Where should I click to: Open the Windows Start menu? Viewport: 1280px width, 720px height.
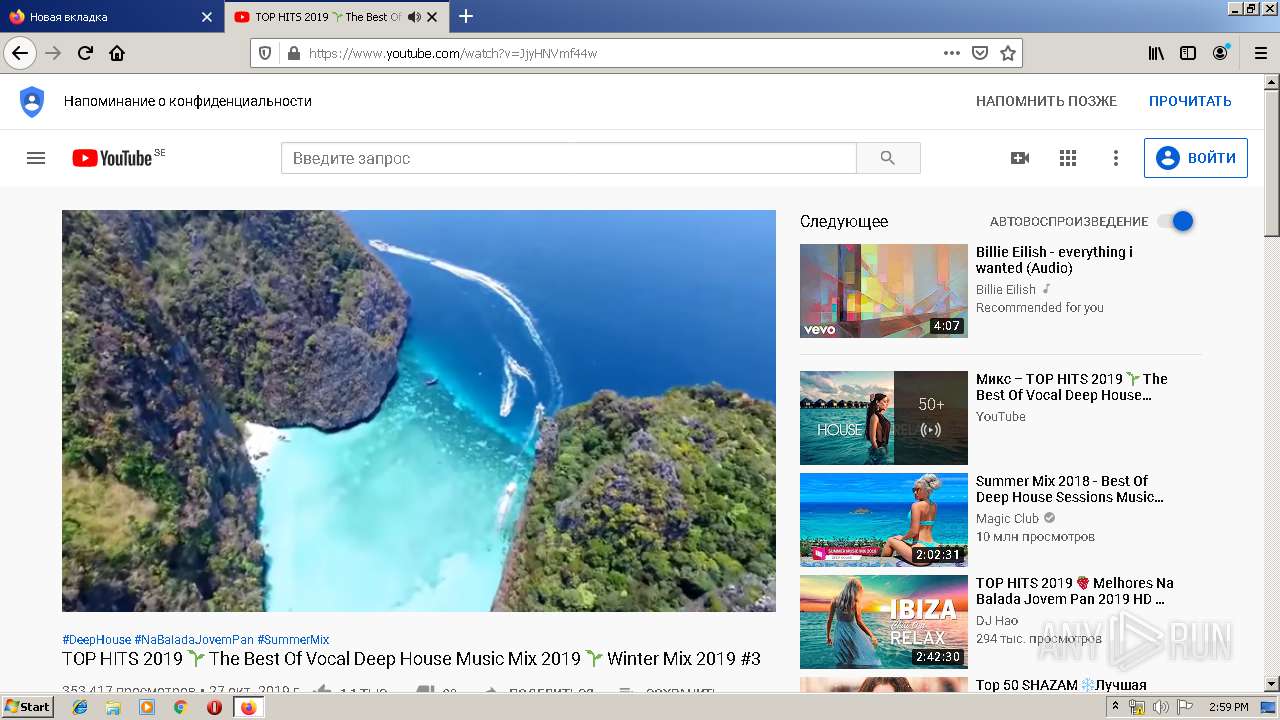coord(28,707)
